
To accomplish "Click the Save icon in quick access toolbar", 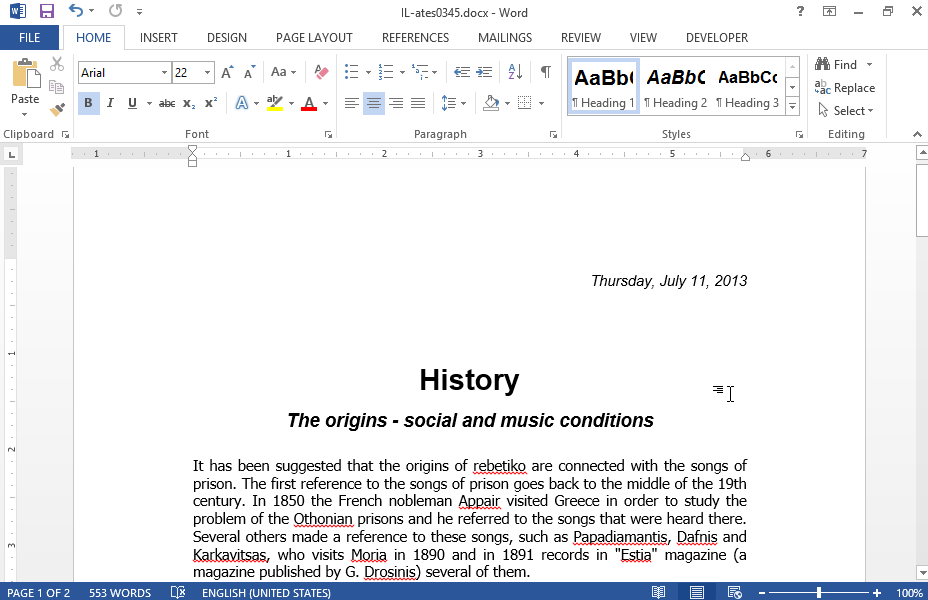I will pyautogui.click(x=47, y=11).
